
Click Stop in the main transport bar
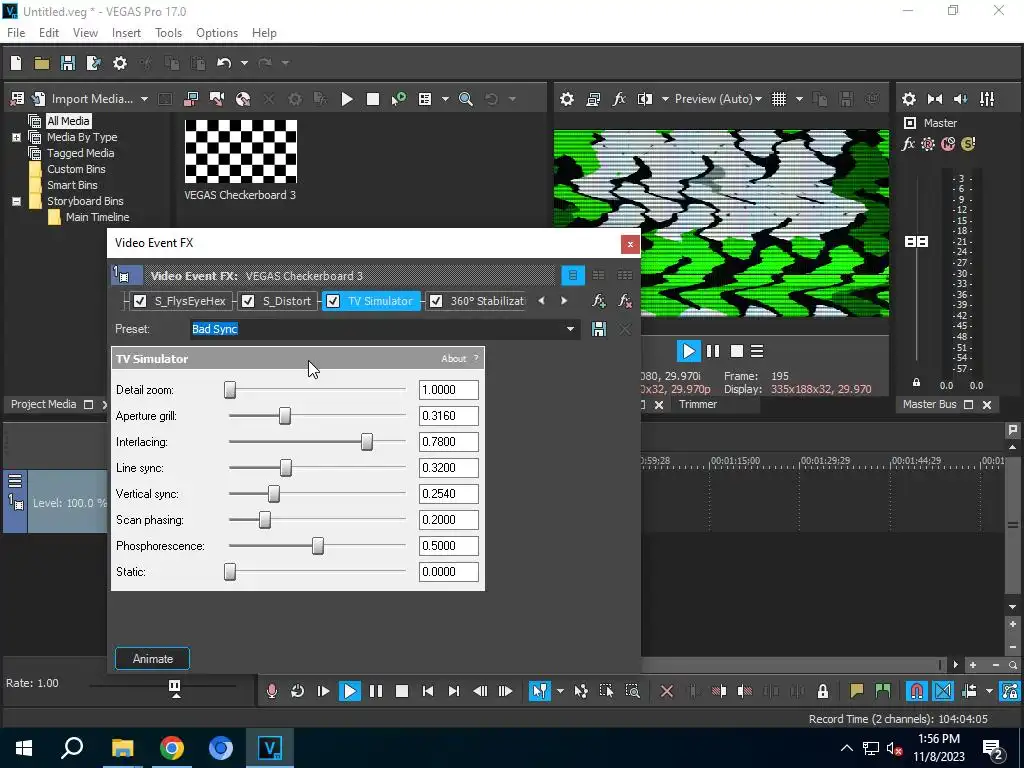pos(402,691)
